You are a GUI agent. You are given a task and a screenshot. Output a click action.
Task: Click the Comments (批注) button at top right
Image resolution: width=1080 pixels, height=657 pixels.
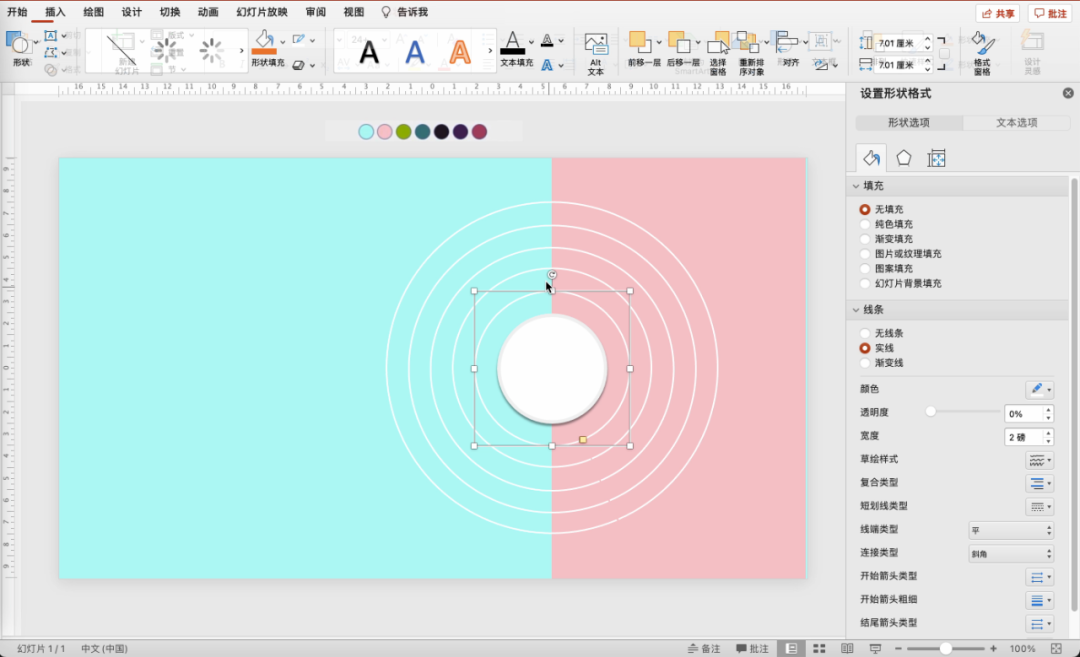coord(1050,13)
